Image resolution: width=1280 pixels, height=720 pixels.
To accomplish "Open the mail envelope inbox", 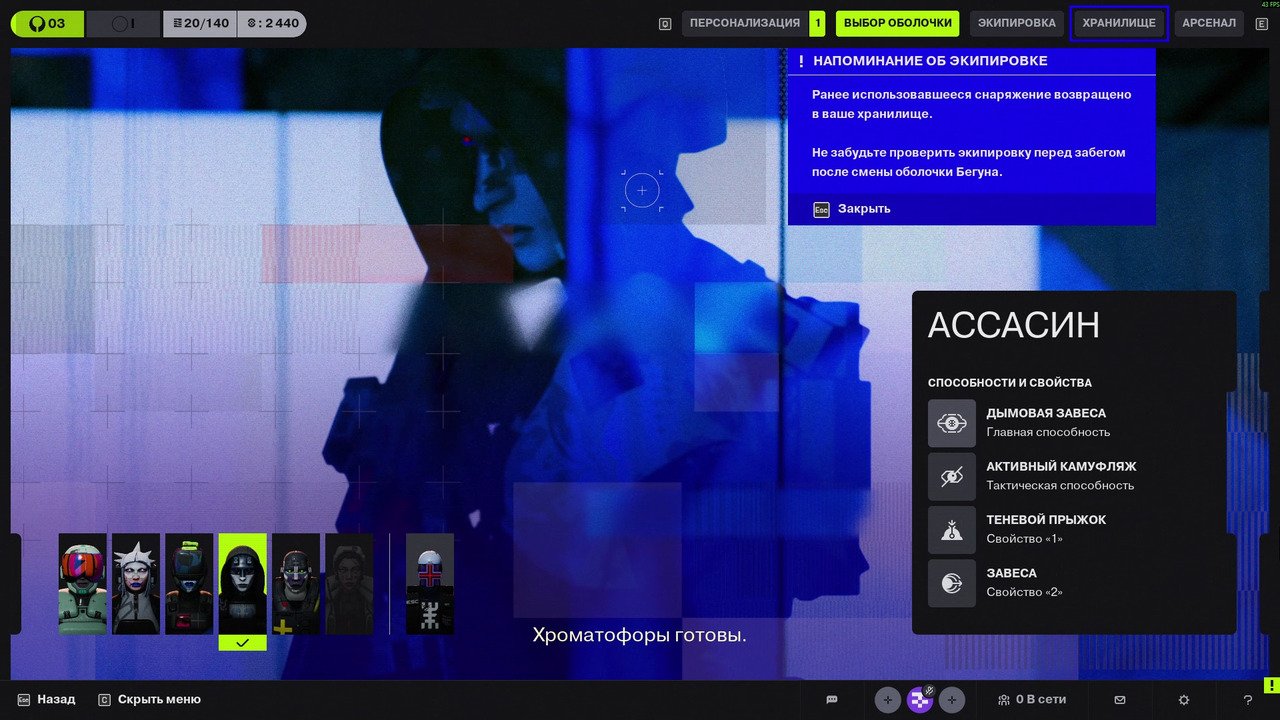I will pos(1120,700).
